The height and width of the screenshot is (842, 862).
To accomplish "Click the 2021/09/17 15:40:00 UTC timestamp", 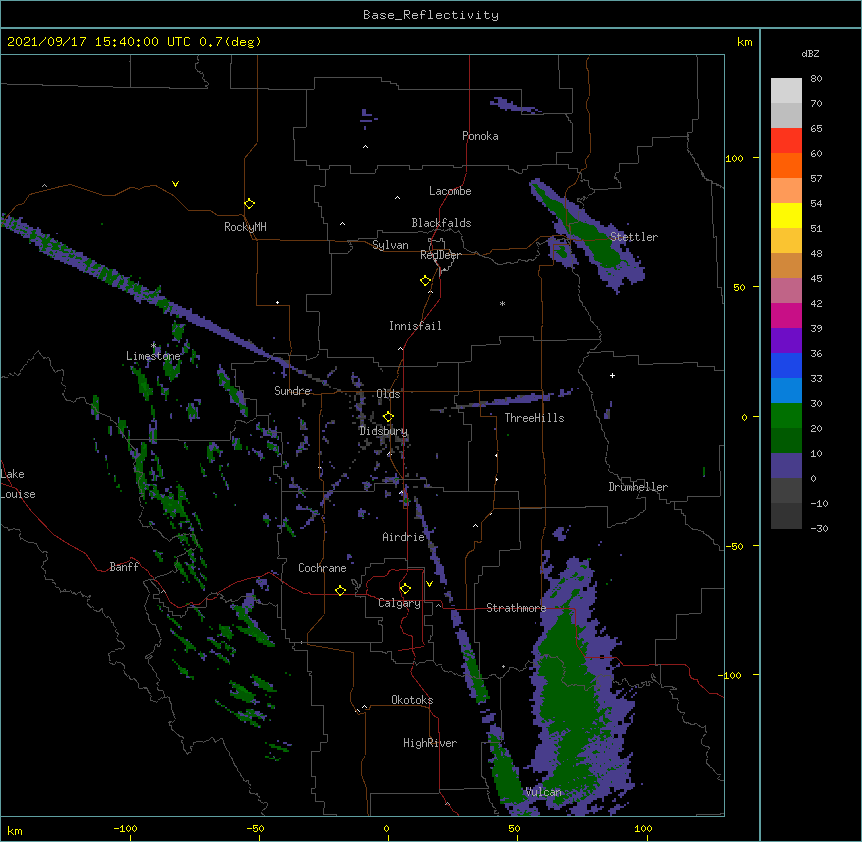I will click(x=99, y=42).
